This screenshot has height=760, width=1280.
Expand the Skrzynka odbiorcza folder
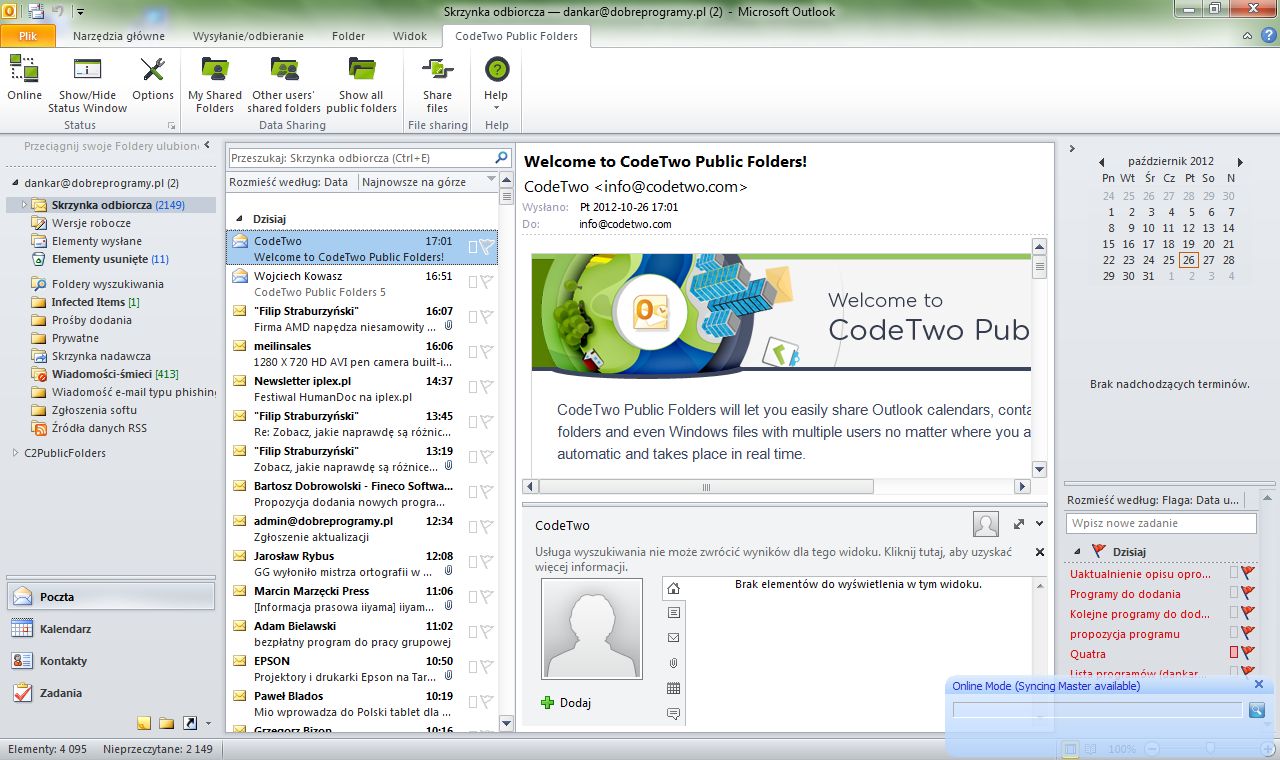coord(24,205)
